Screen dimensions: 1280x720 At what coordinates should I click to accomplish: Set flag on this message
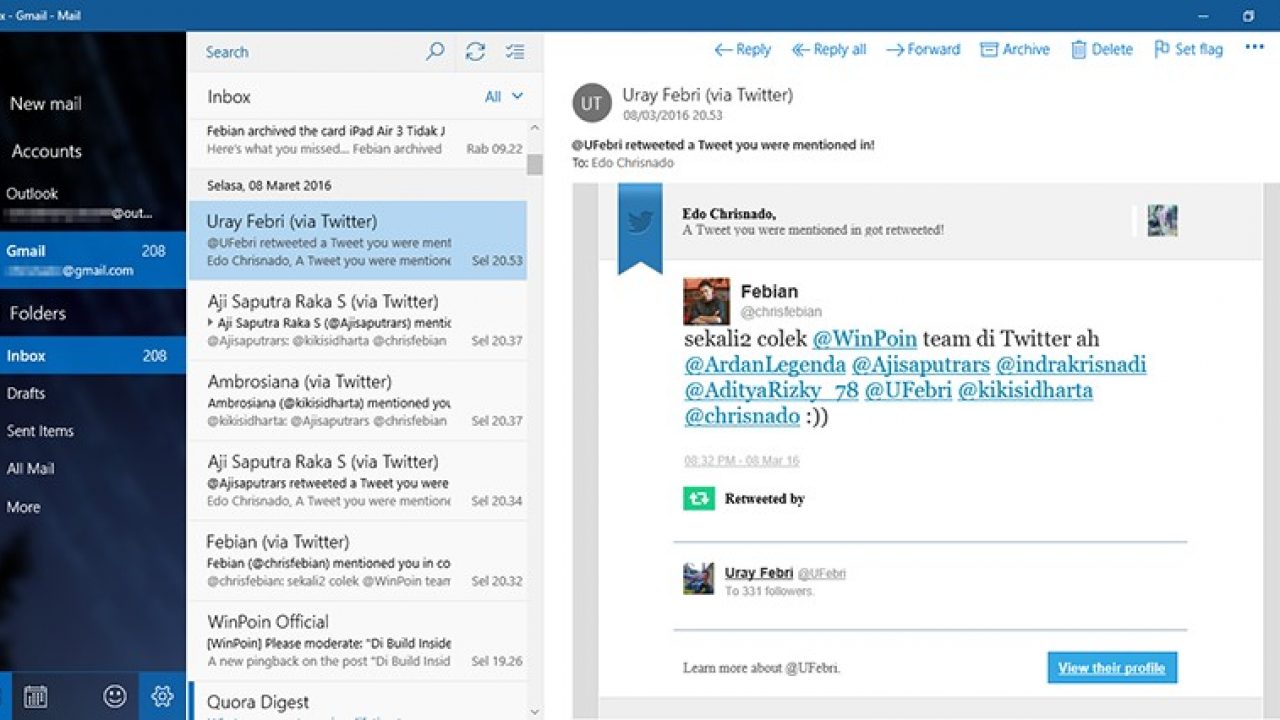point(1188,49)
